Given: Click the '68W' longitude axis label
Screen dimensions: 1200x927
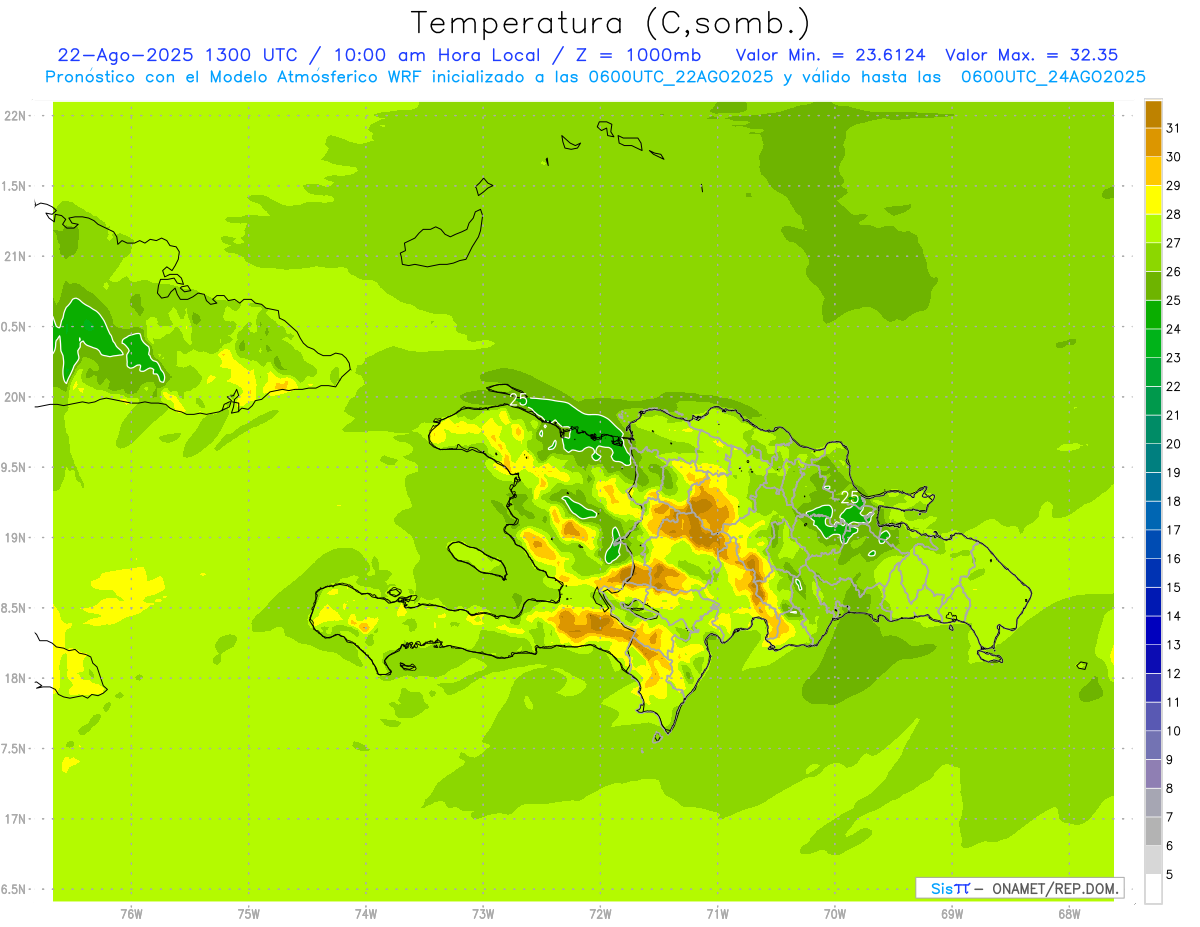Looking at the screenshot, I should pos(1069,913).
